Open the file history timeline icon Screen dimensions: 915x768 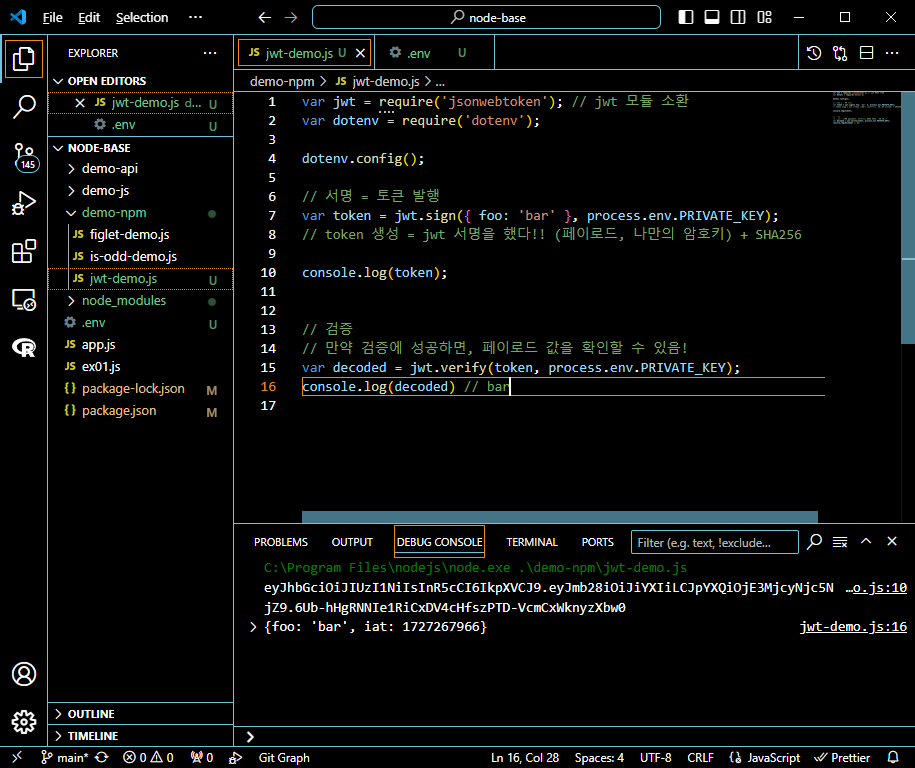[814, 53]
